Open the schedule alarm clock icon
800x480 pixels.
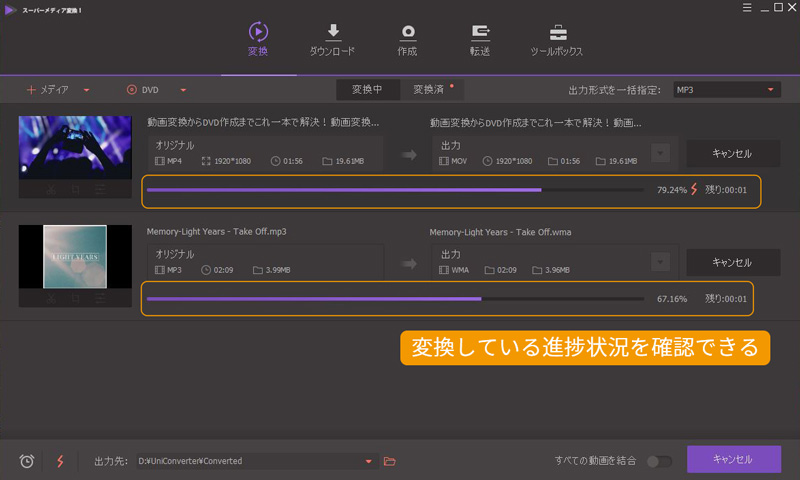27,461
